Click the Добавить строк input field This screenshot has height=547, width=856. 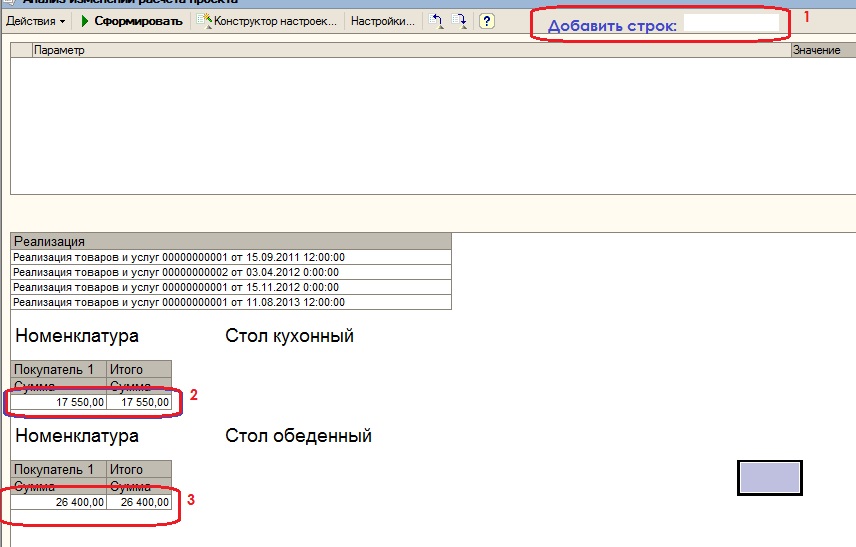point(731,22)
